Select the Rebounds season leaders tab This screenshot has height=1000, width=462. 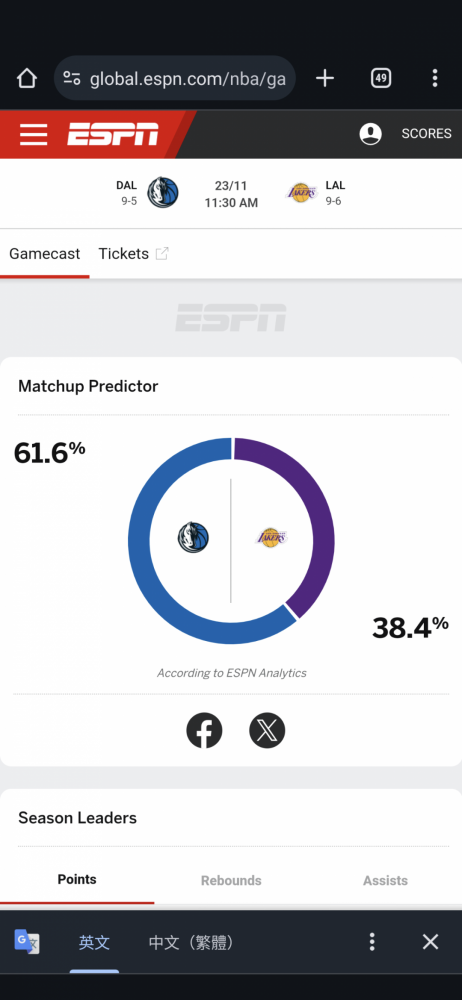[x=231, y=881]
